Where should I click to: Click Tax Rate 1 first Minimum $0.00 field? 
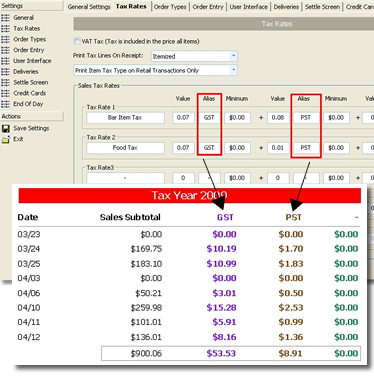pos(237,118)
